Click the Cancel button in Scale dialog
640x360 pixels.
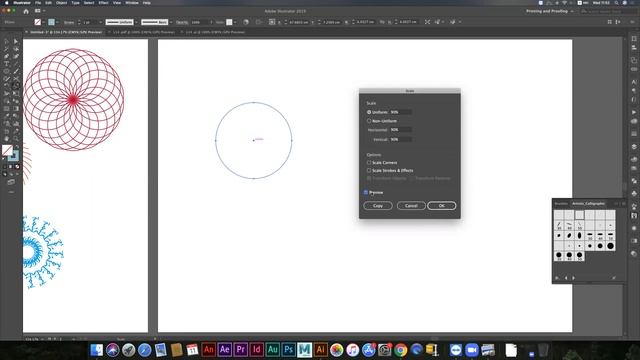click(411, 206)
